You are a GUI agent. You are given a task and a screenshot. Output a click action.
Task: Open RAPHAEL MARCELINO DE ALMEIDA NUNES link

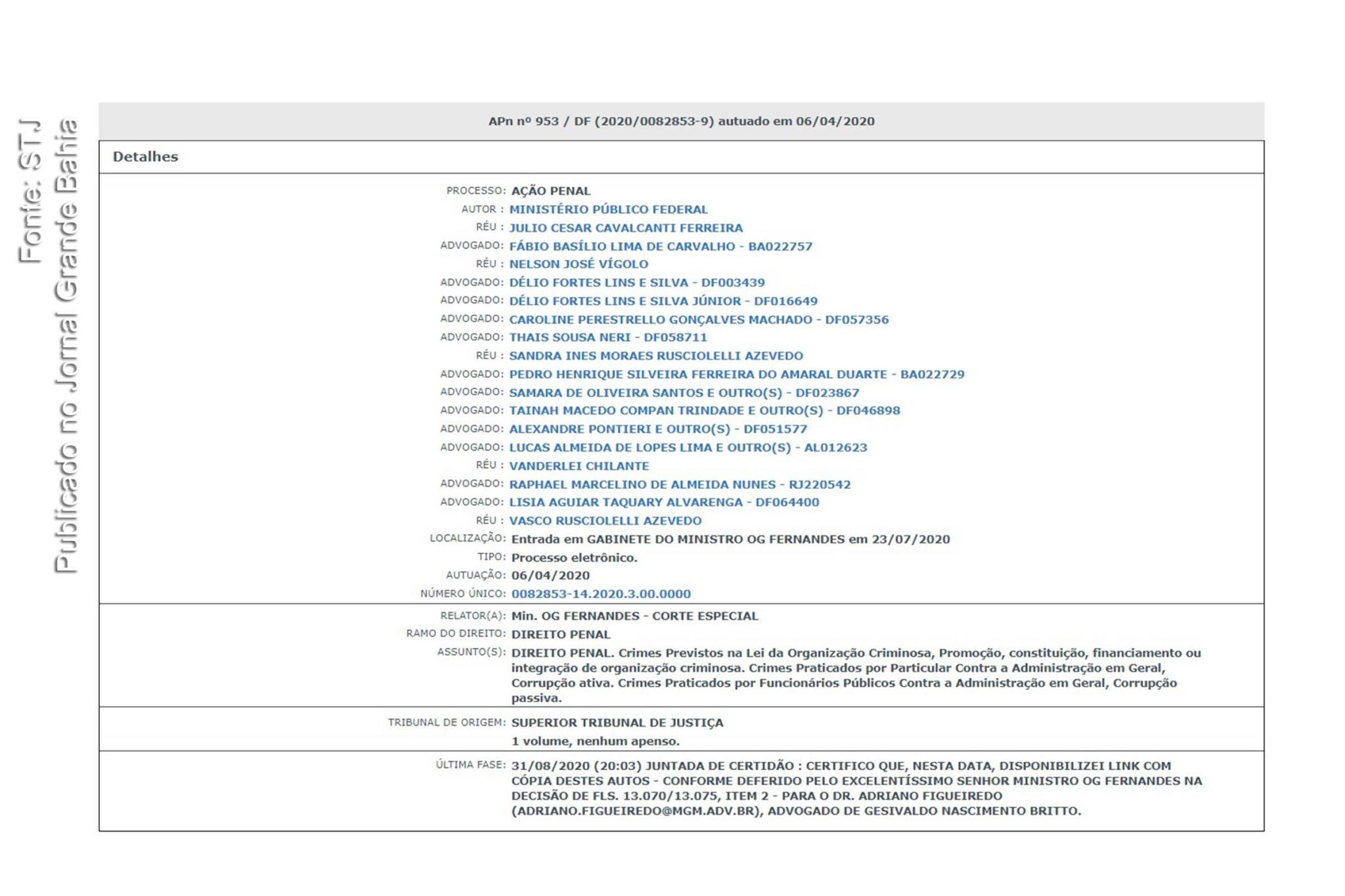680,484
